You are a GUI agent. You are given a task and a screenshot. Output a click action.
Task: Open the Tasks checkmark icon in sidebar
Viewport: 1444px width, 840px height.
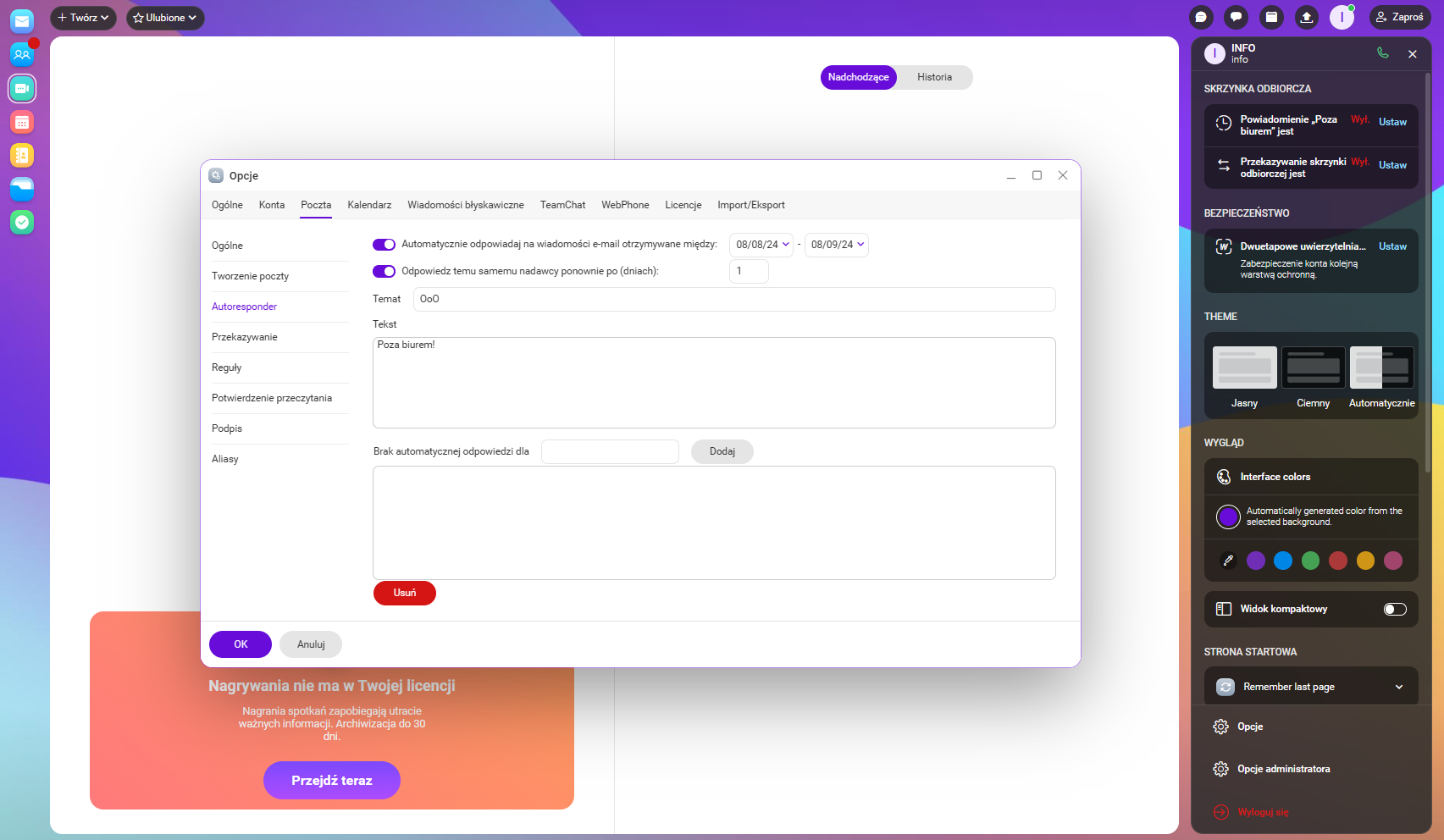point(22,222)
